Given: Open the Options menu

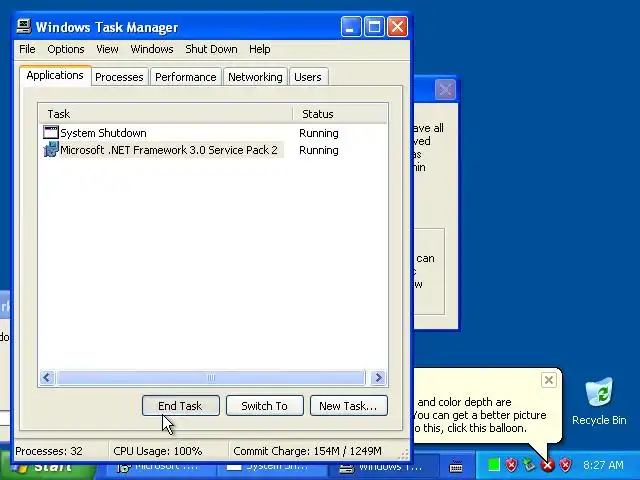Looking at the screenshot, I should point(66,49).
